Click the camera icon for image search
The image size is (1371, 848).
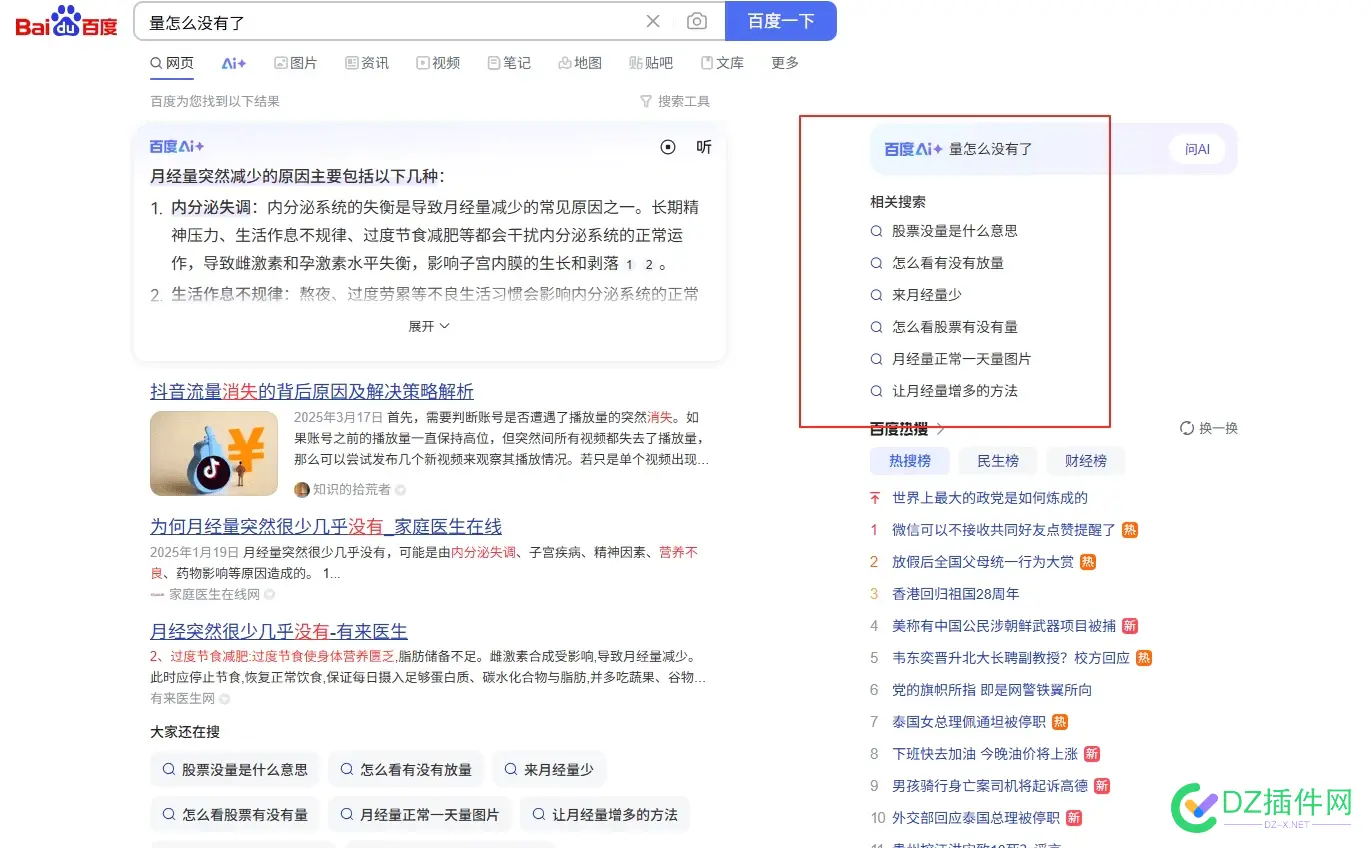697,21
